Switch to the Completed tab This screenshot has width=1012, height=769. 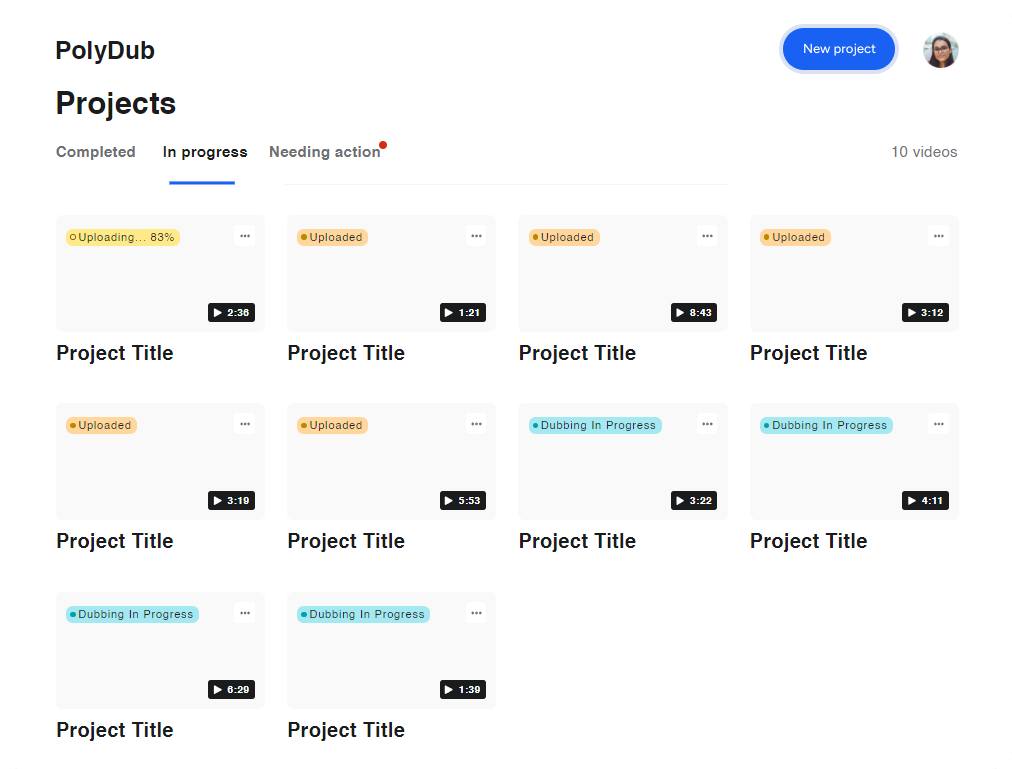[96, 152]
